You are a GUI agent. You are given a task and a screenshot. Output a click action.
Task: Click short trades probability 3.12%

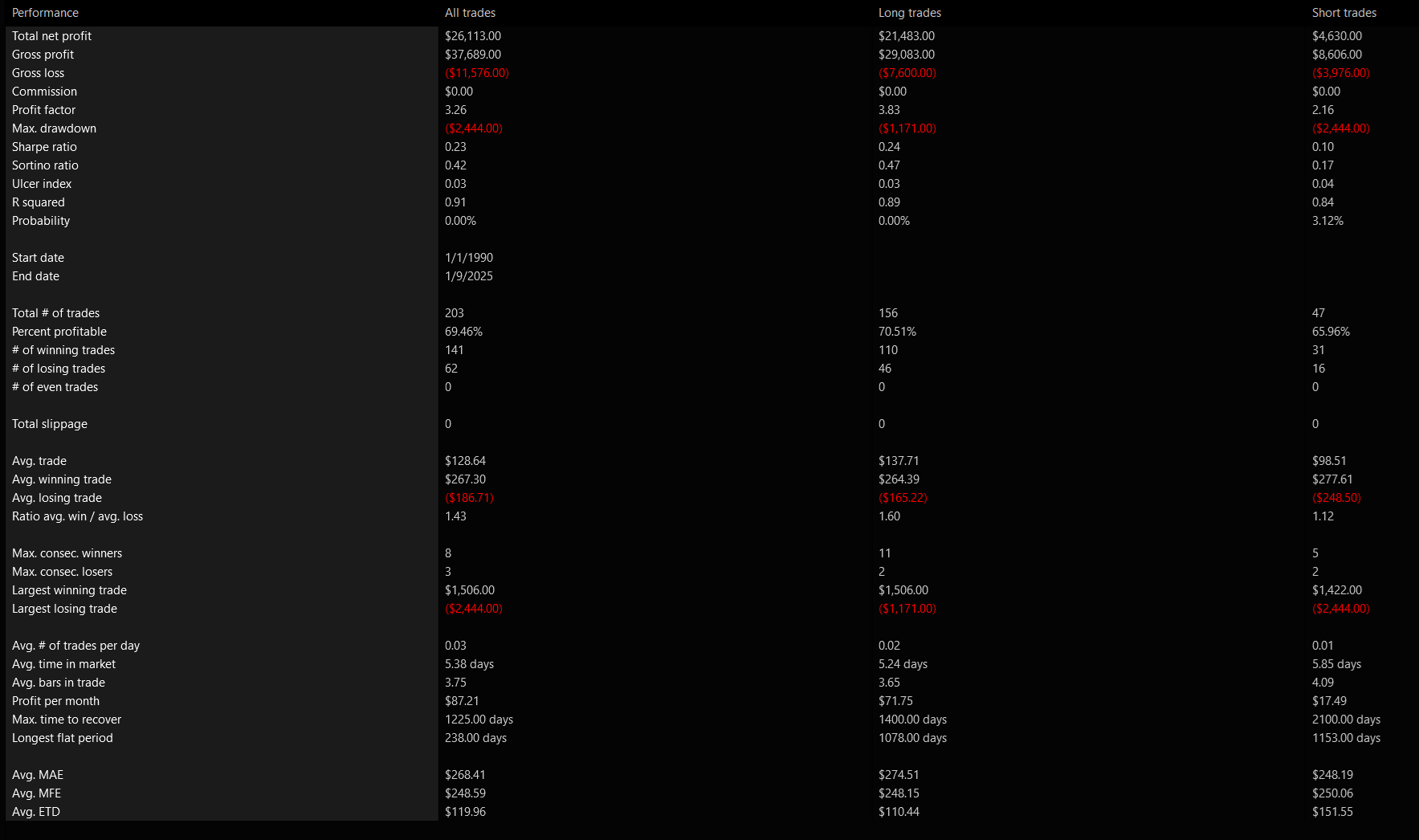(1327, 221)
